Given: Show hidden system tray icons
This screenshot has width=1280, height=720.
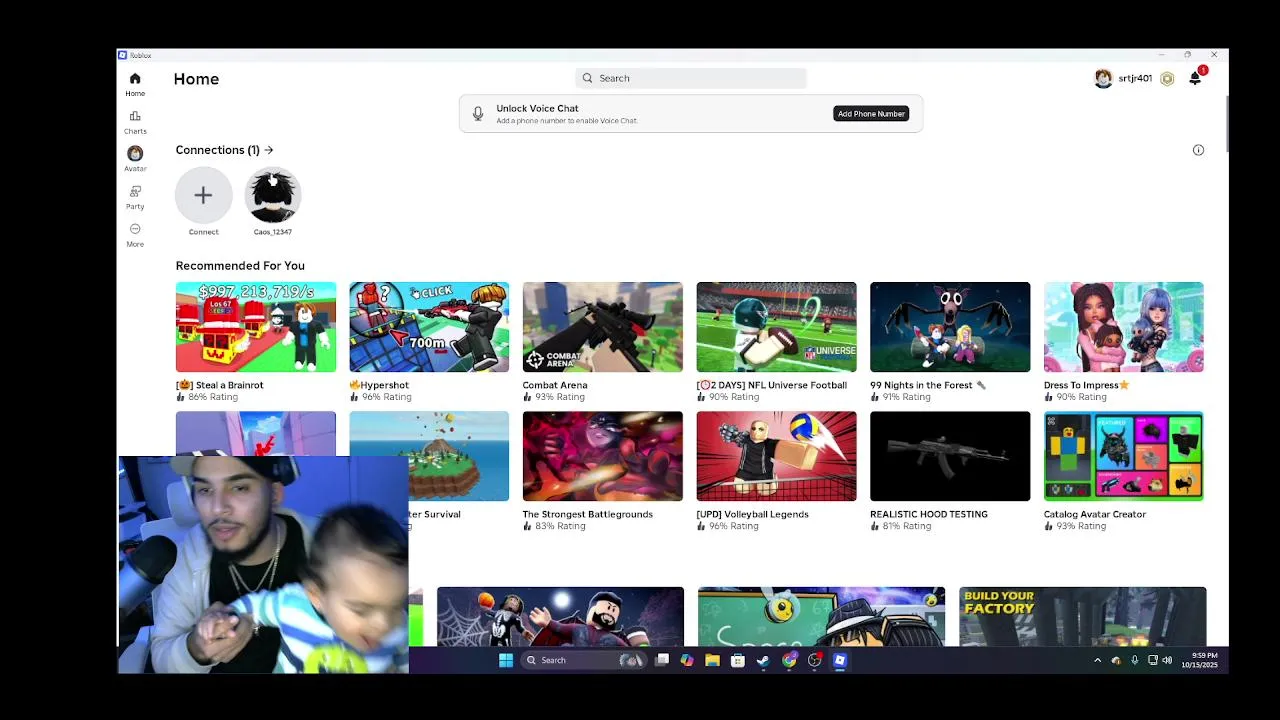Looking at the screenshot, I should [1098, 660].
